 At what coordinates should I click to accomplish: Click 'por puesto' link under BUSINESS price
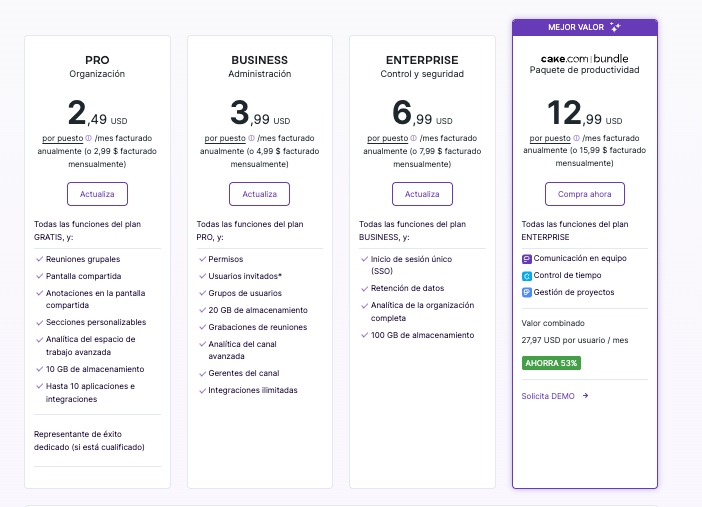pos(225,138)
